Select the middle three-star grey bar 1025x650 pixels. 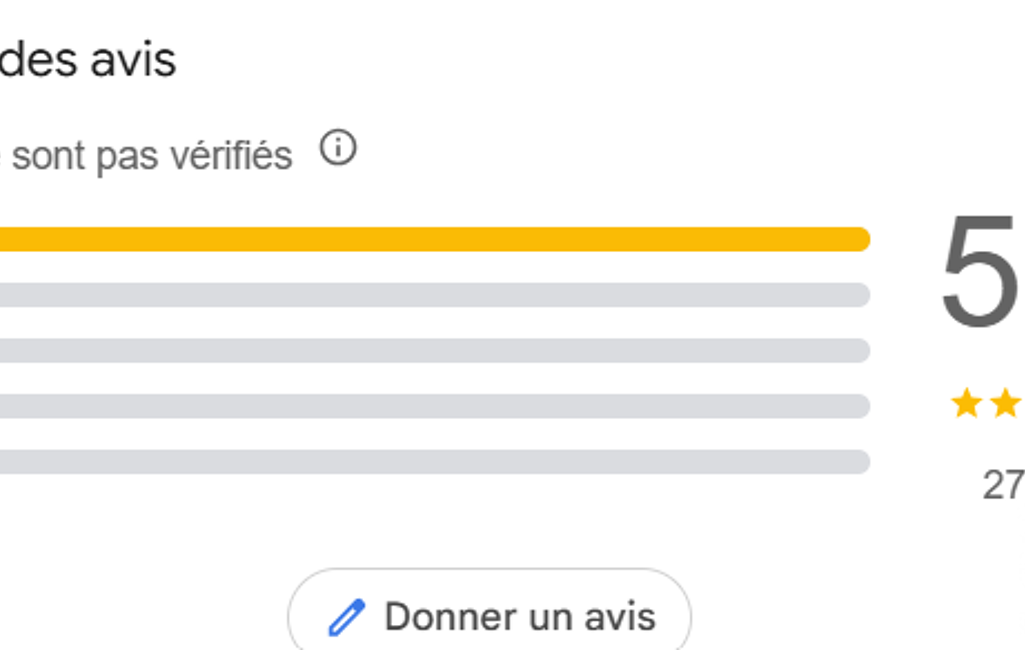tap(435, 351)
